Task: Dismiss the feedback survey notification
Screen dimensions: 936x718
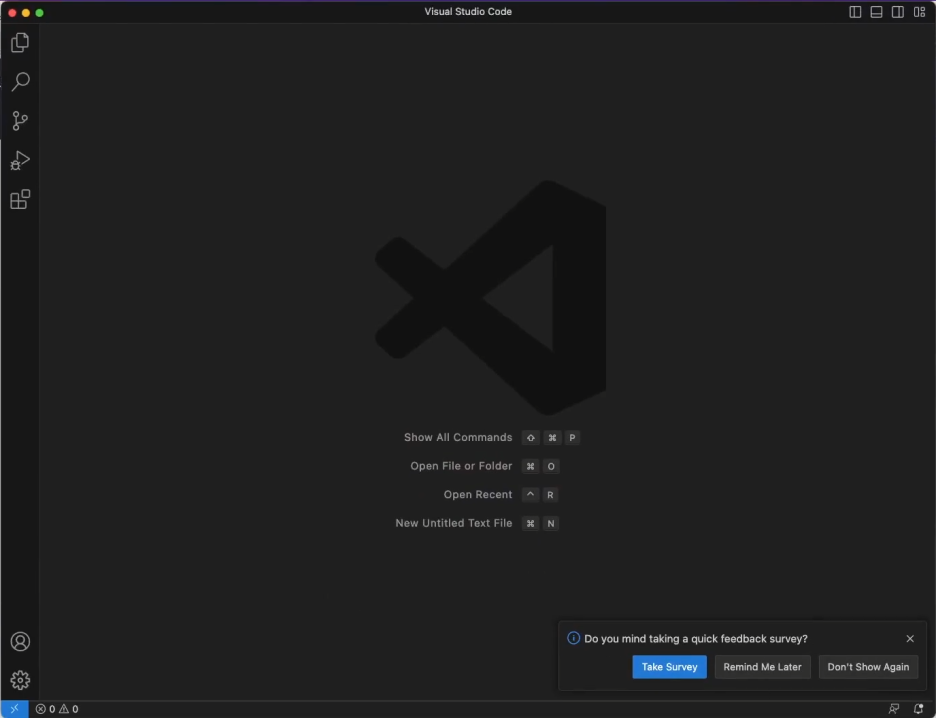Action: point(910,639)
